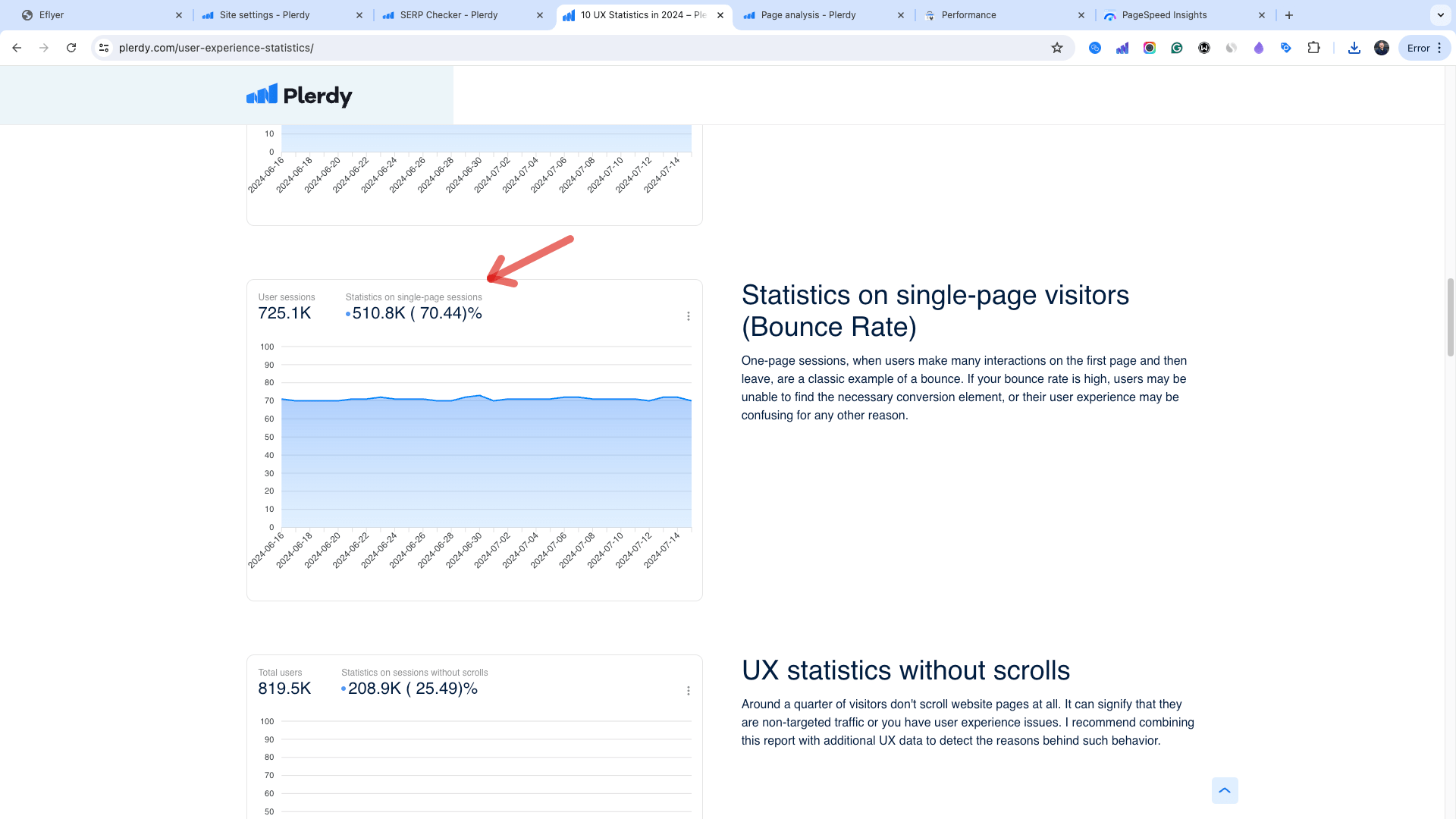Viewport: 1456px width, 819px height.
Task: Click the browser back navigation arrow
Action: point(17,47)
